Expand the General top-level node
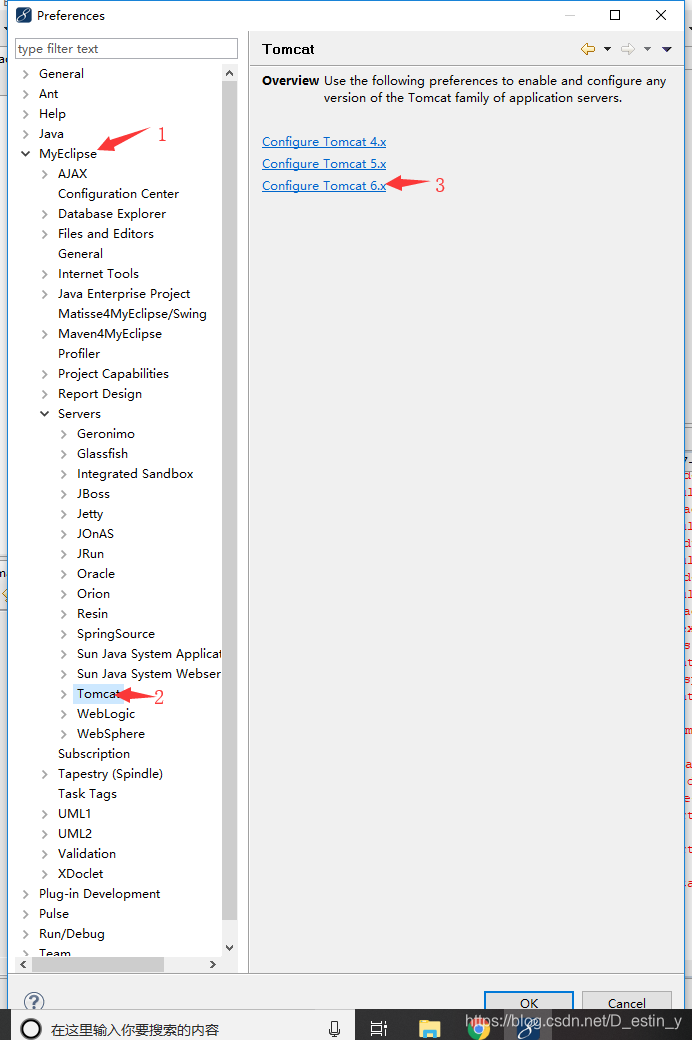 pos(25,74)
